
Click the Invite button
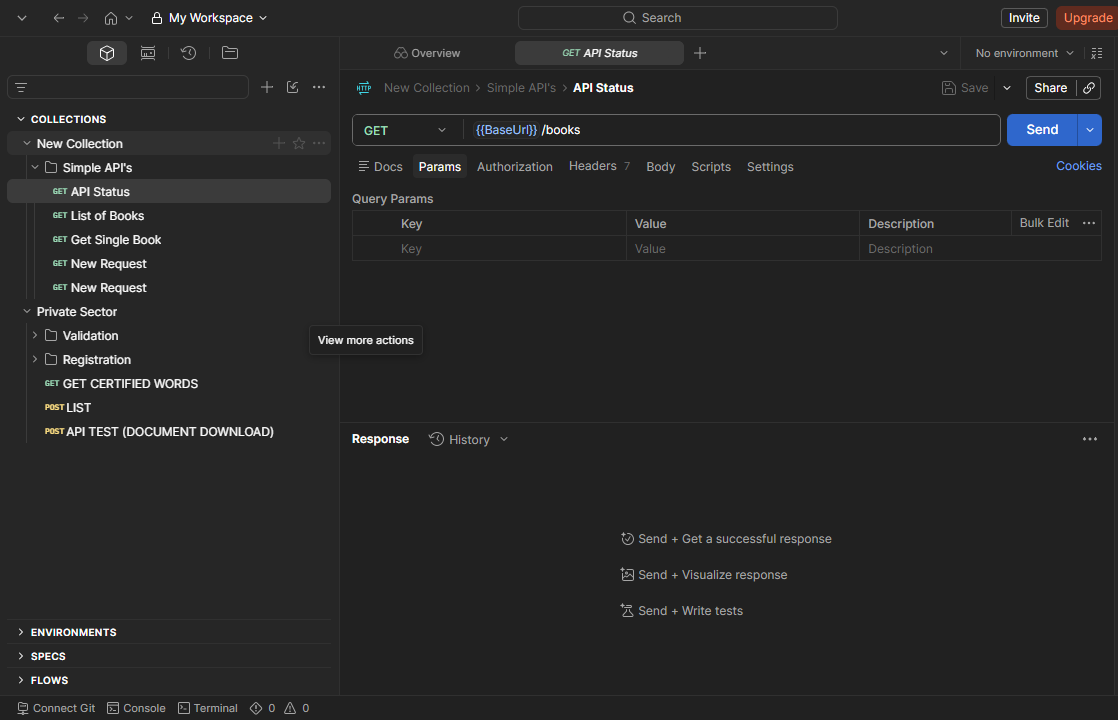click(x=1024, y=18)
